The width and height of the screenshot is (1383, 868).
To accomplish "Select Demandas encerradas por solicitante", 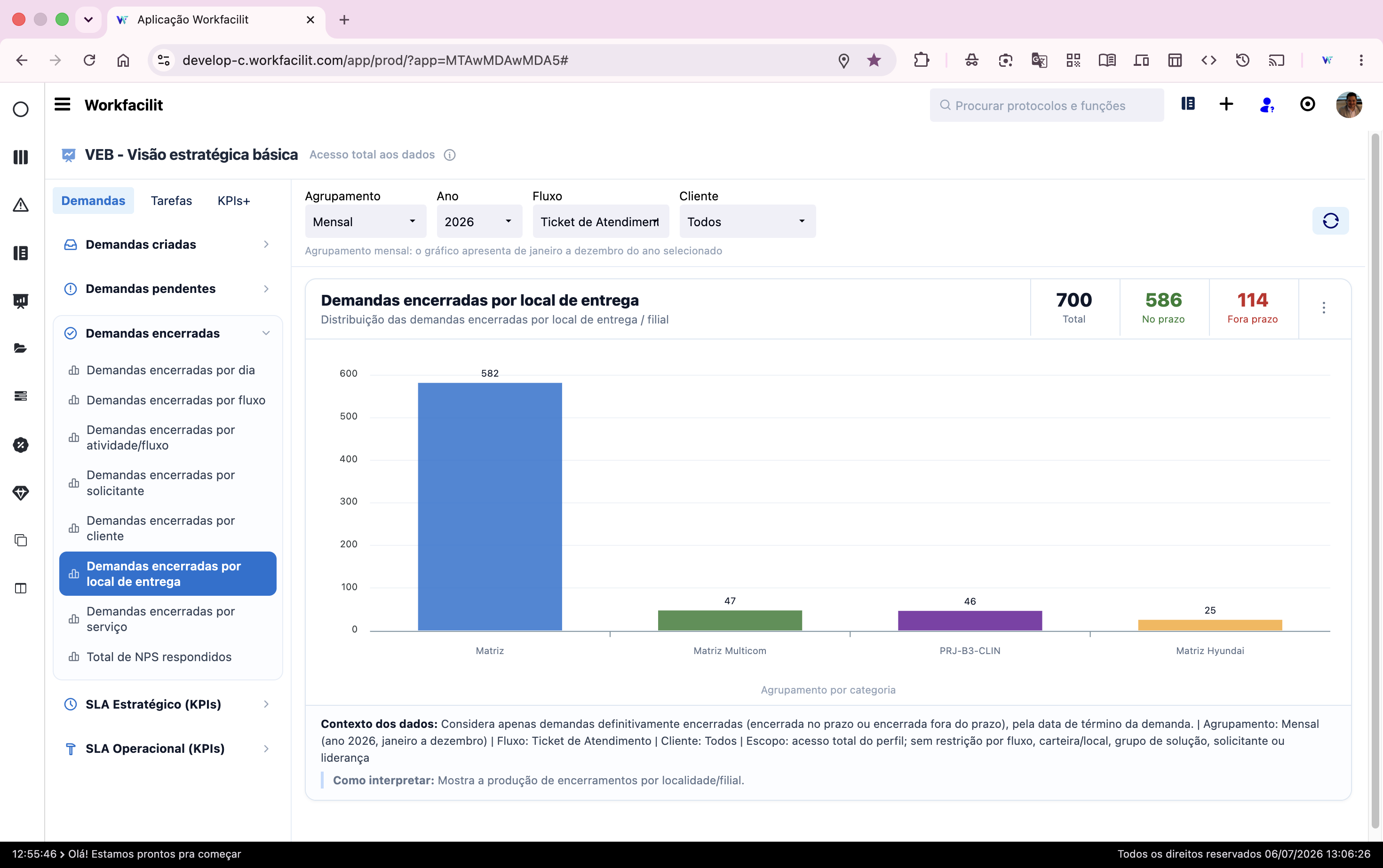I will pyautogui.click(x=168, y=483).
